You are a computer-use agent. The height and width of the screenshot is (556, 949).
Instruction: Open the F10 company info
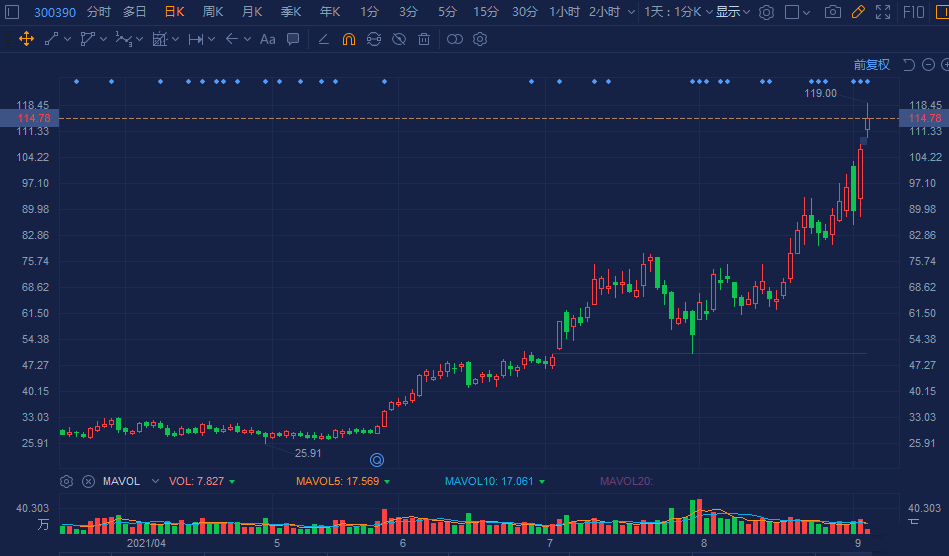click(913, 12)
